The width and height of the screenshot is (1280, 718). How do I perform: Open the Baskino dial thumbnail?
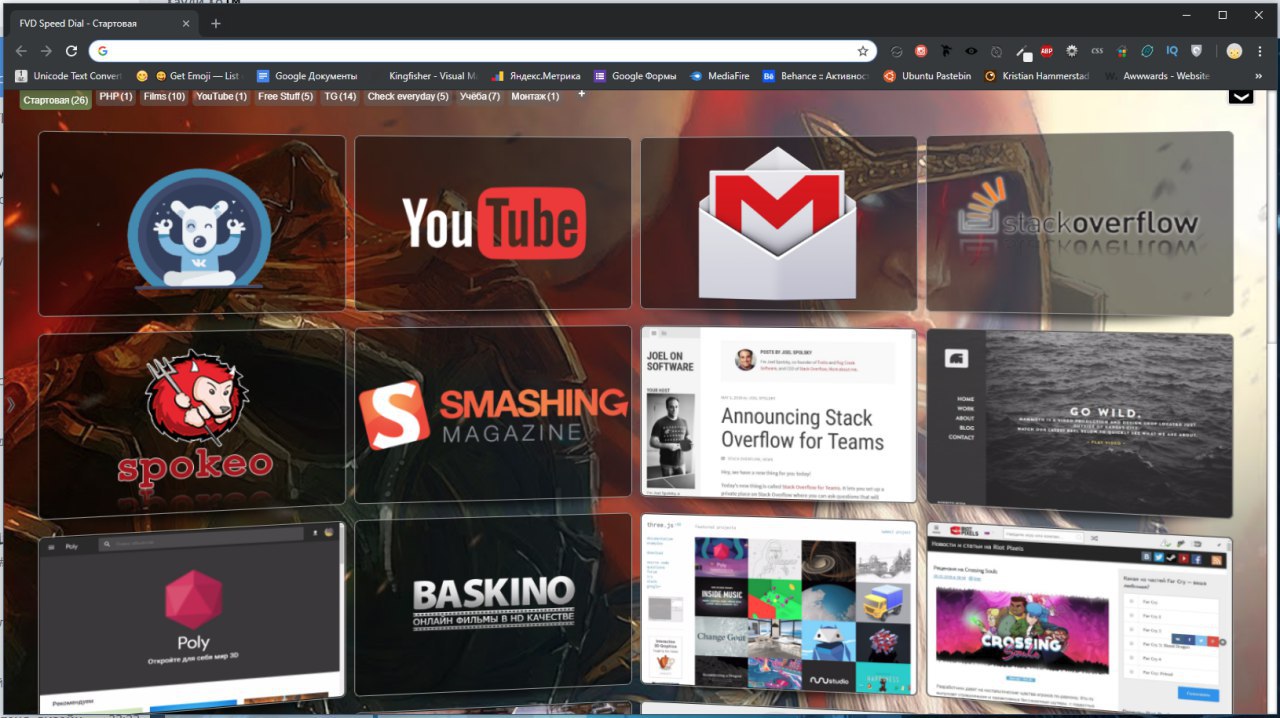pyautogui.click(x=493, y=605)
